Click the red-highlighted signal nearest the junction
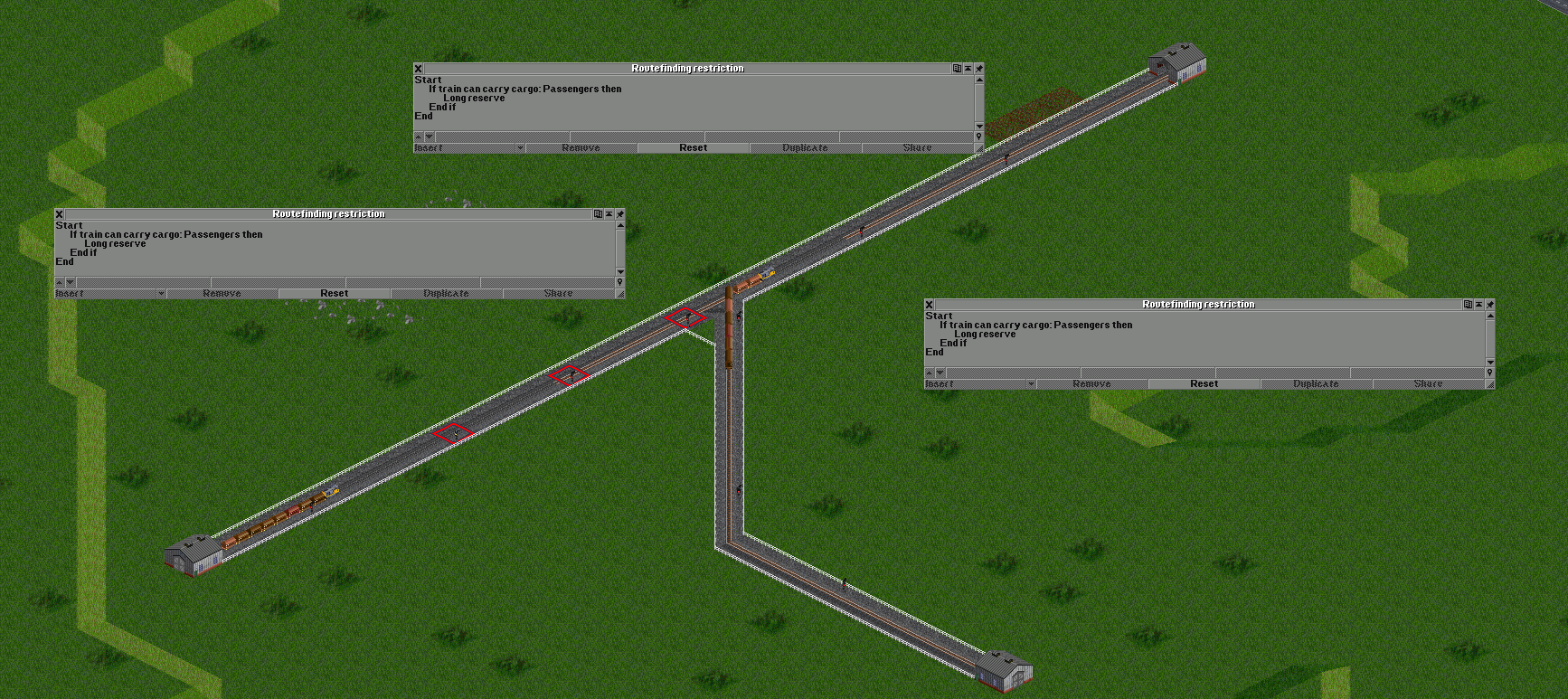The image size is (1568, 699). [x=685, y=317]
